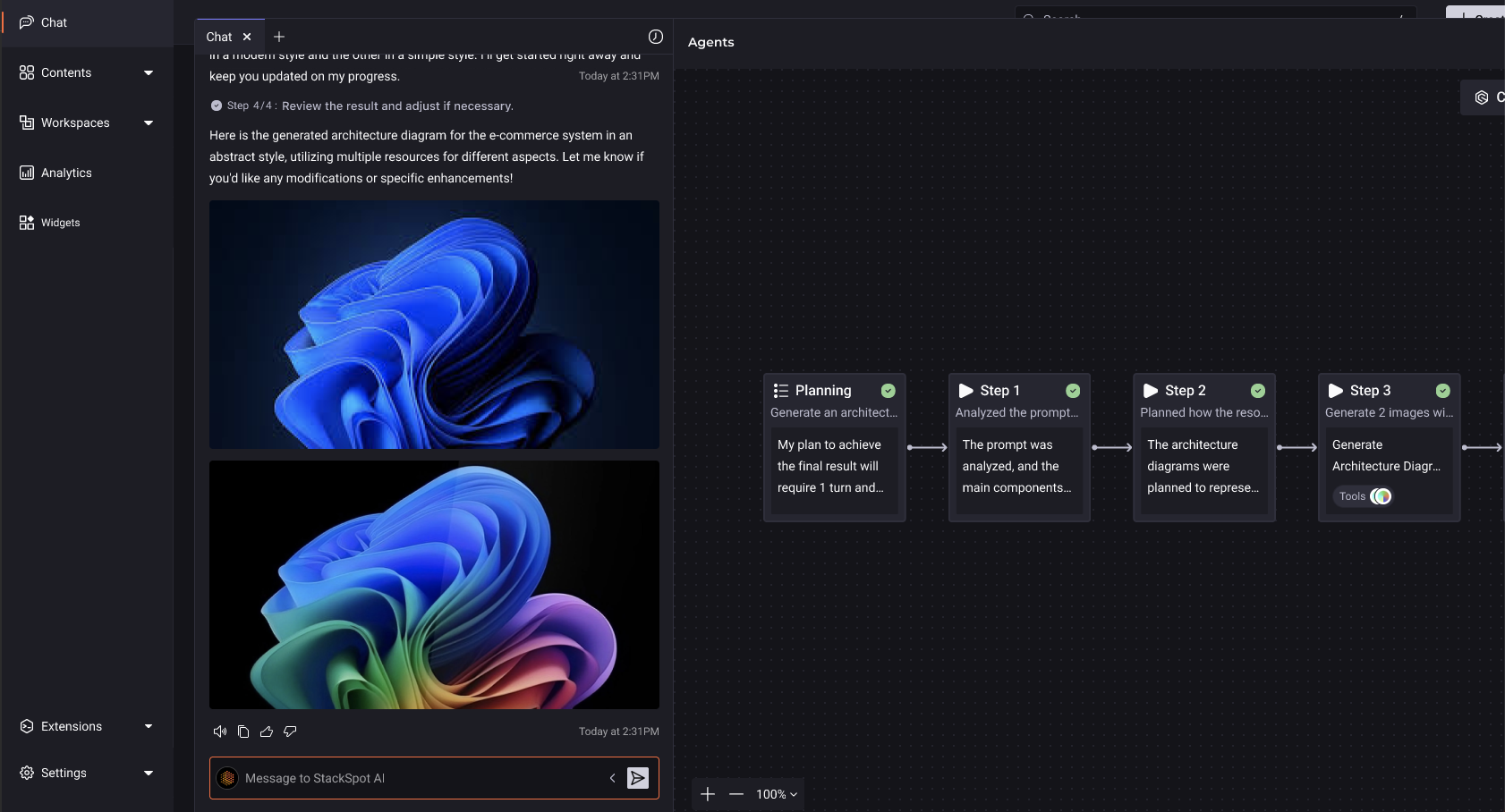Open the blue abstract generated image

click(434, 325)
